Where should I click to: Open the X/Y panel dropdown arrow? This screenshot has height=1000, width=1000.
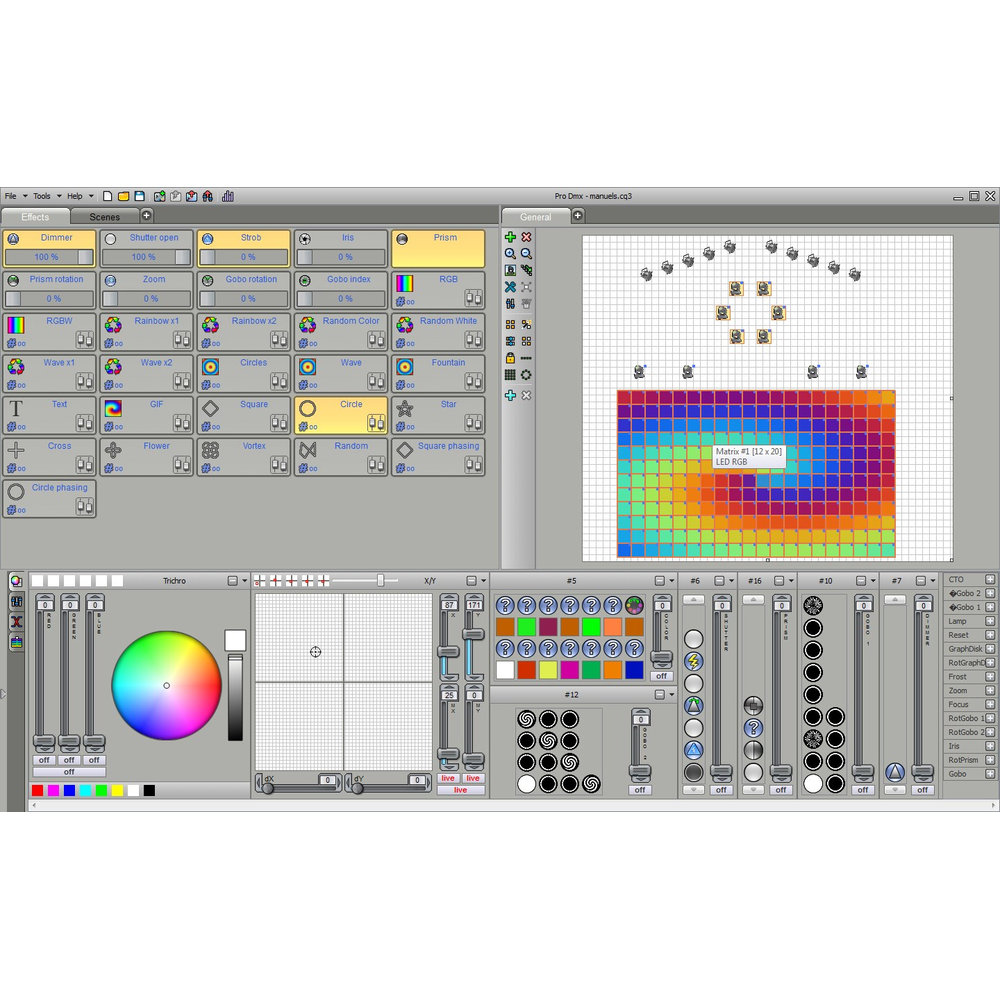[484, 581]
